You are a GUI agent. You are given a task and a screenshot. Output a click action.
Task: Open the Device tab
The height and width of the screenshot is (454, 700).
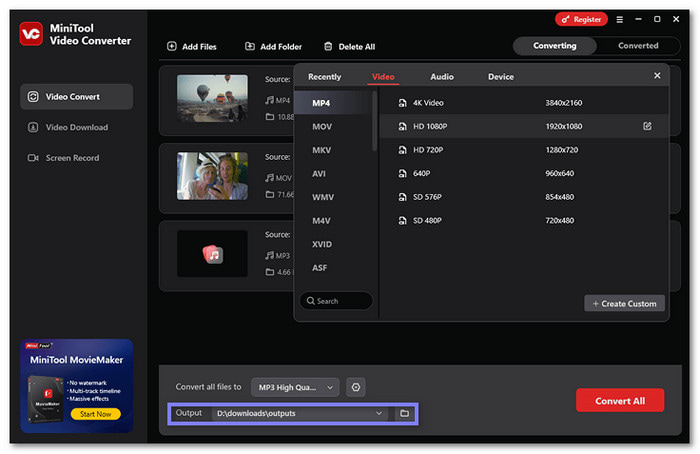pyautogui.click(x=501, y=77)
